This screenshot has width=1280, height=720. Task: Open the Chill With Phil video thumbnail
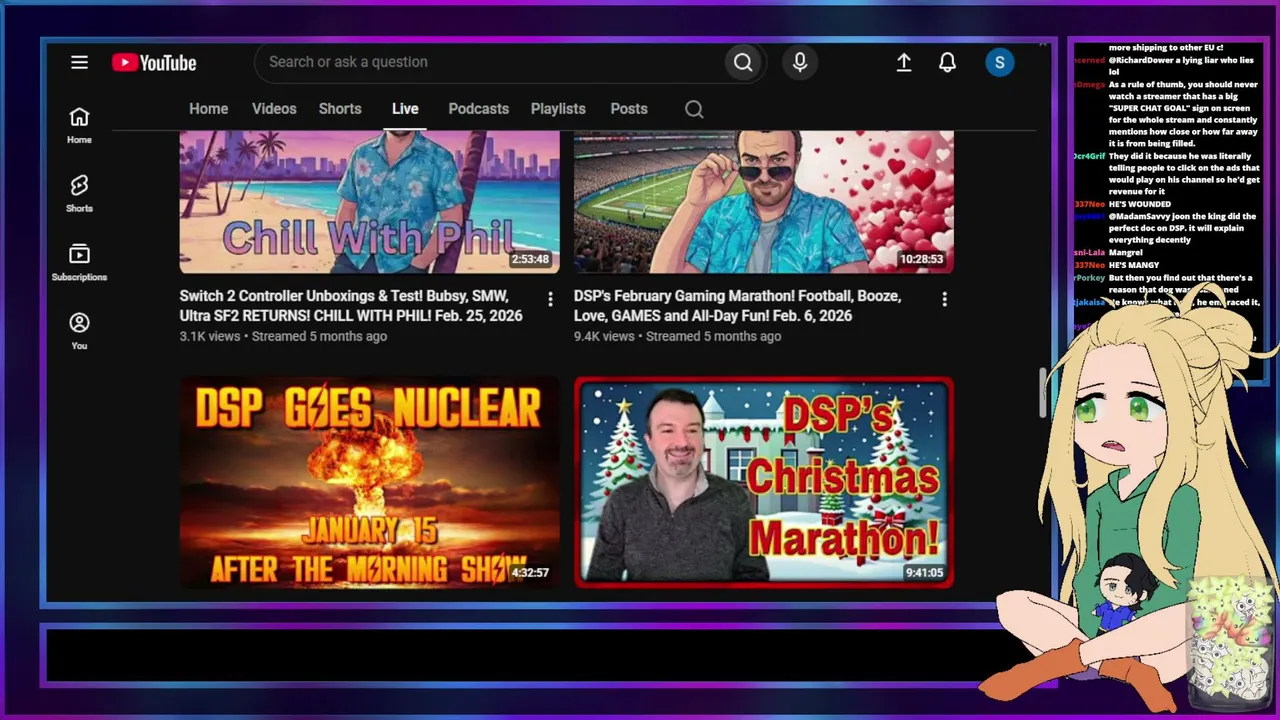pyautogui.click(x=370, y=202)
